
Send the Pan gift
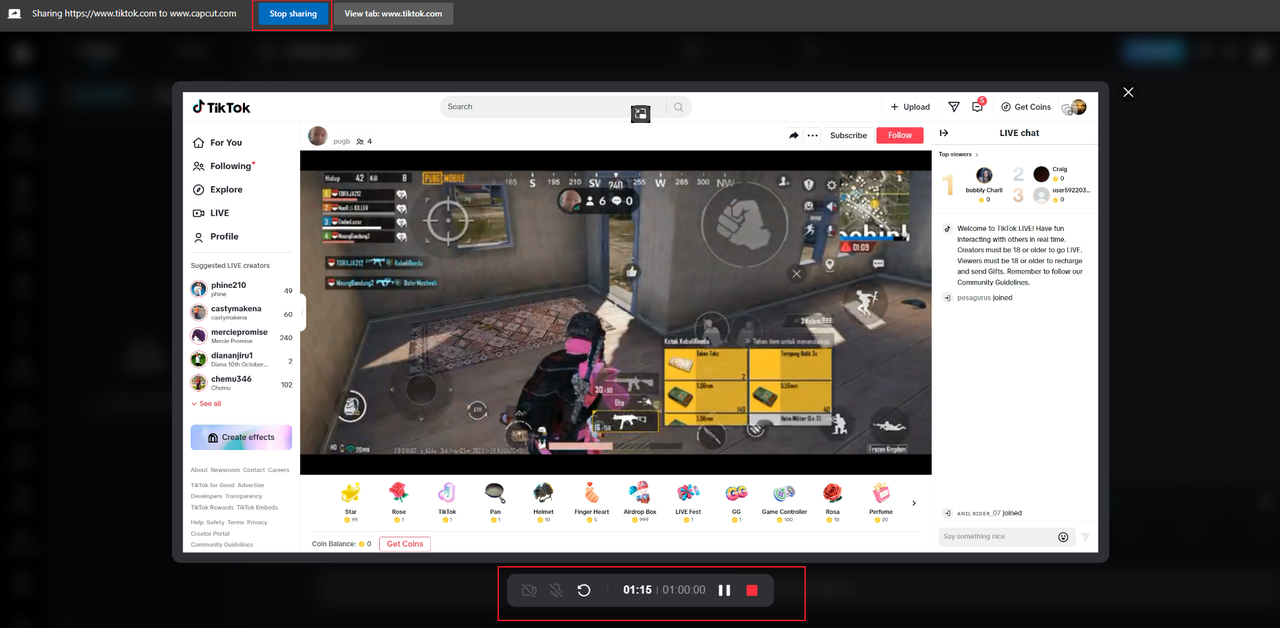(x=495, y=502)
